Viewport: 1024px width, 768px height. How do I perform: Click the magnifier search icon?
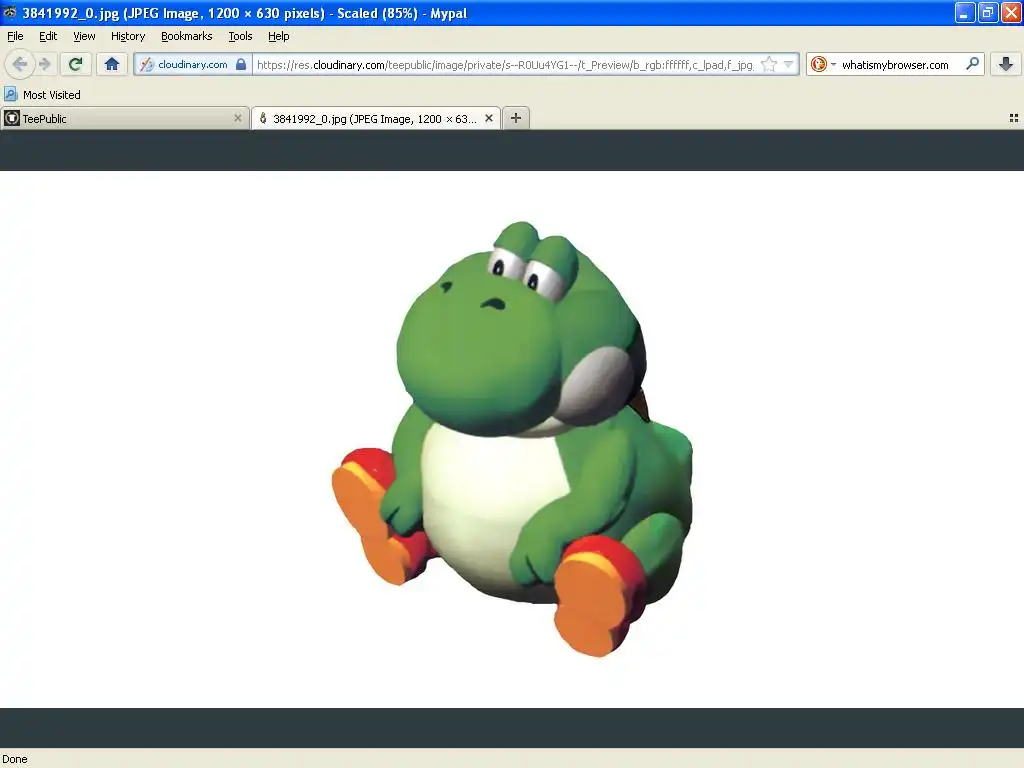tap(972, 64)
